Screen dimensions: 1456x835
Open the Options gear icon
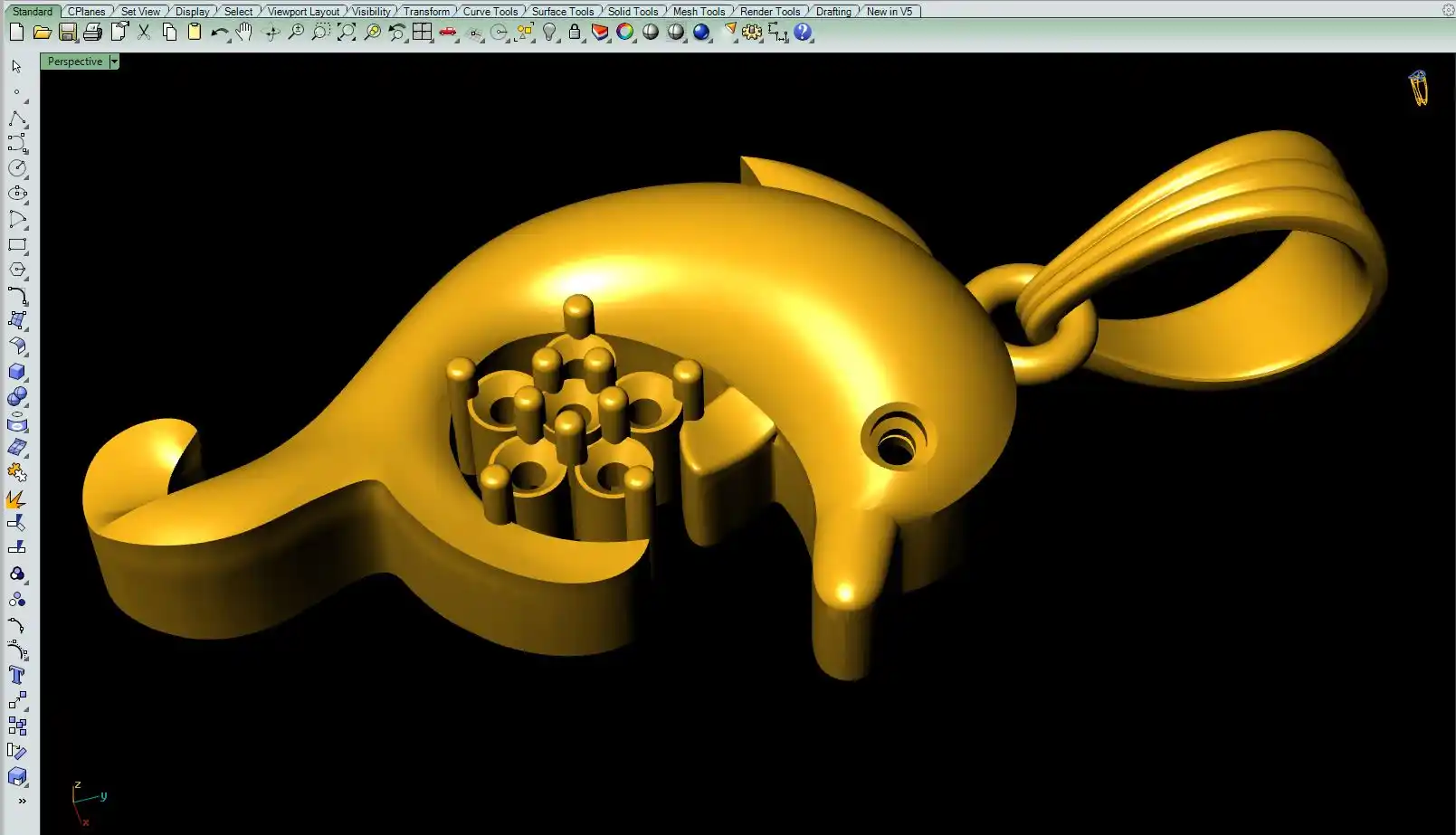click(x=752, y=33)
